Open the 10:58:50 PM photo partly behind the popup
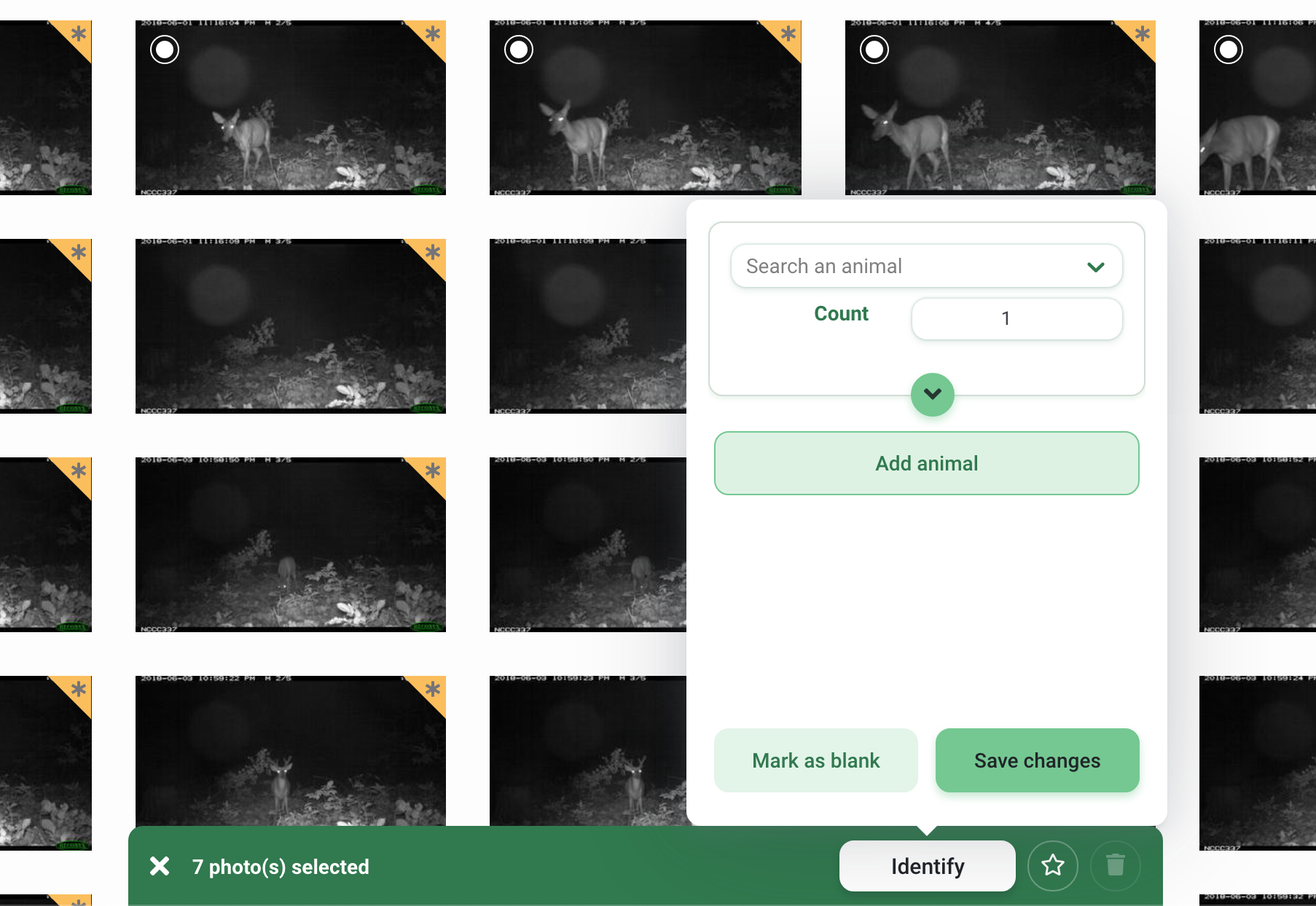 588,545
